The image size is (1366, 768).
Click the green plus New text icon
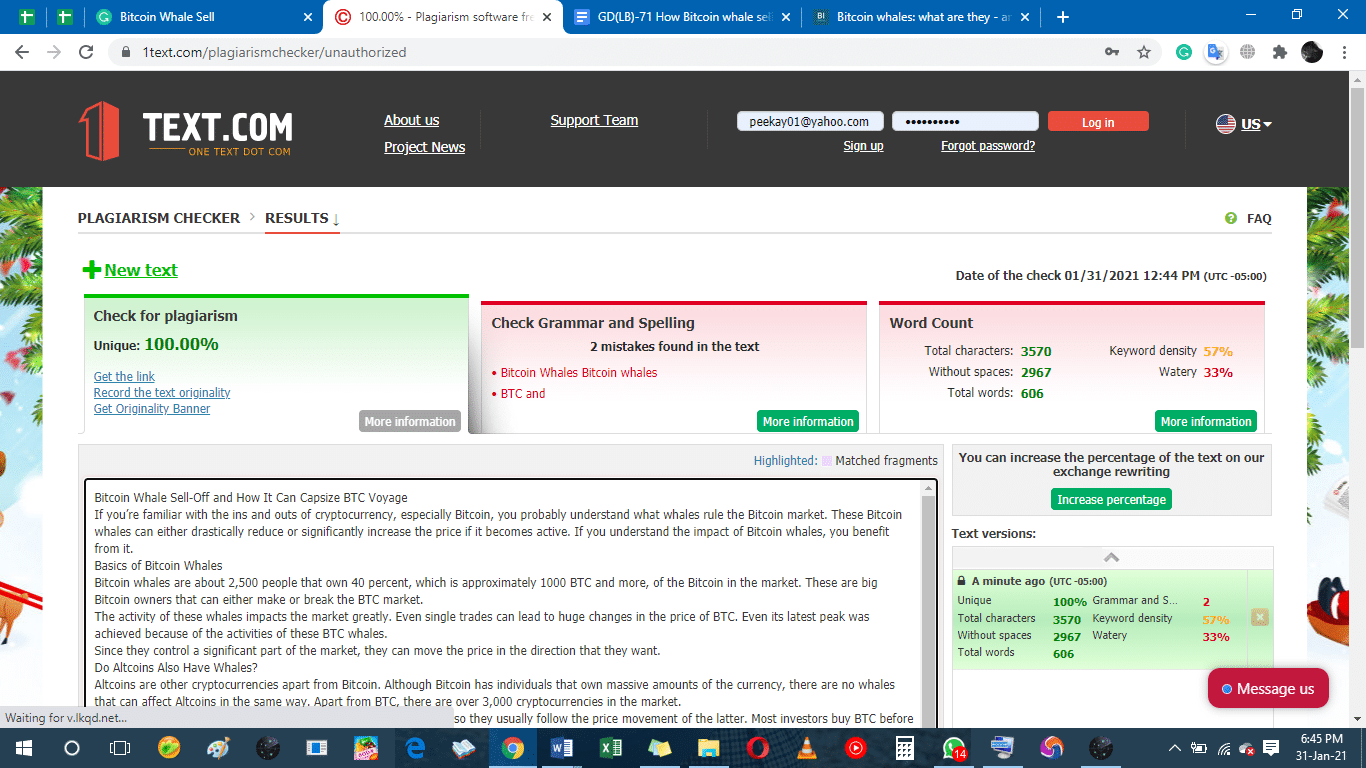pos(92,270)
